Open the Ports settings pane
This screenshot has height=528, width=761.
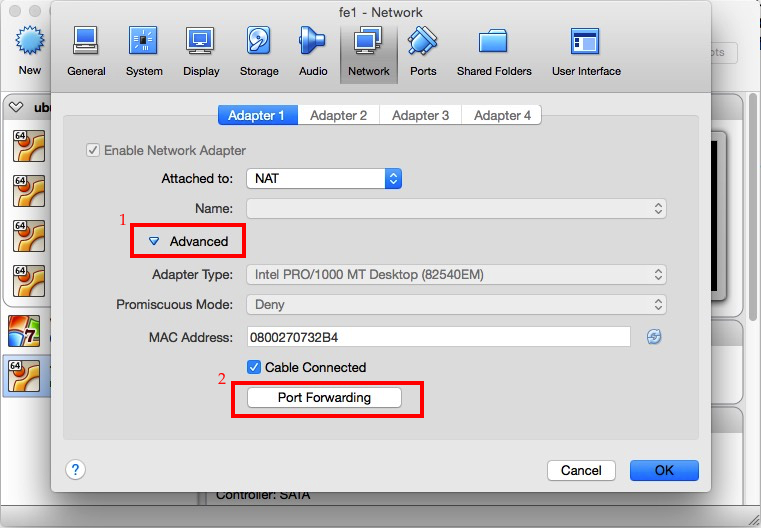(423, 50)
